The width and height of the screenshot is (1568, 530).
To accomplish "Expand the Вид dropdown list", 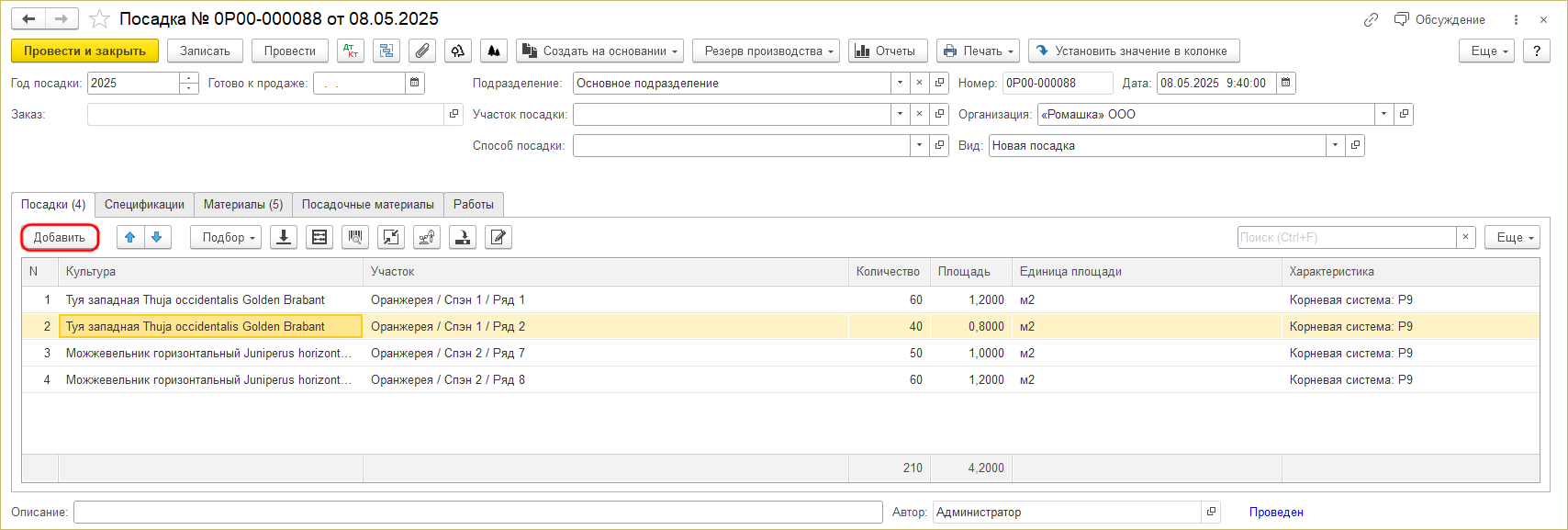I will [1335, 146].
